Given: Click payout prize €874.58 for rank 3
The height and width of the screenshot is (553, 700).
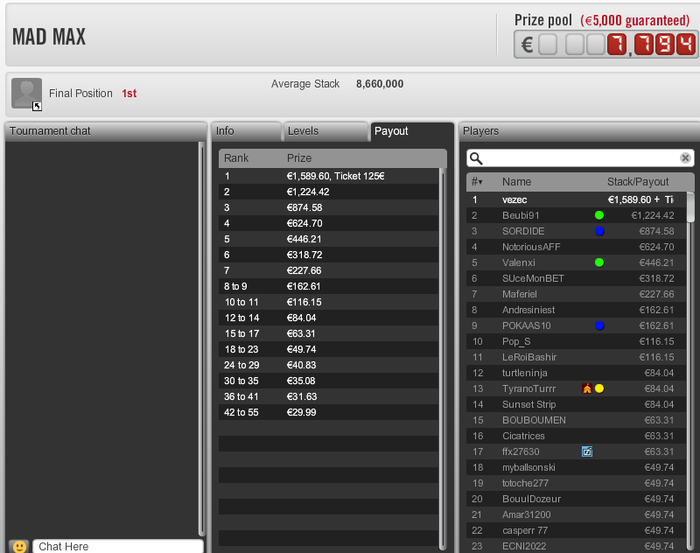Looking at the screenshot, I should [304, 208].
